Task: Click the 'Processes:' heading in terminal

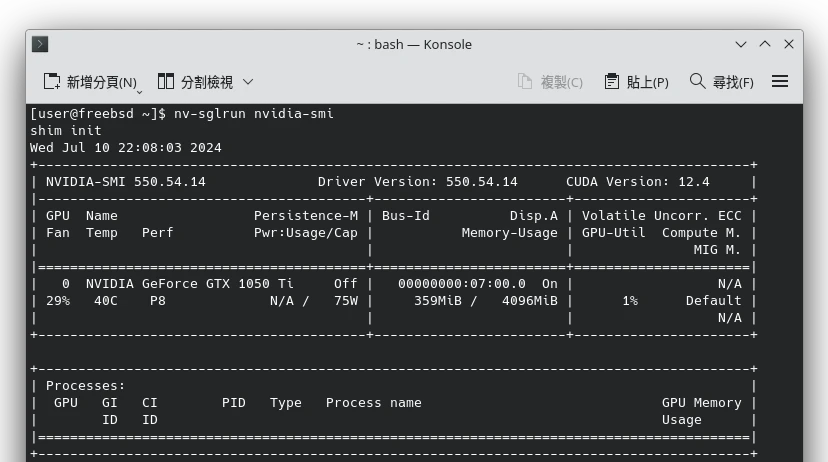Action: [86, 386]
